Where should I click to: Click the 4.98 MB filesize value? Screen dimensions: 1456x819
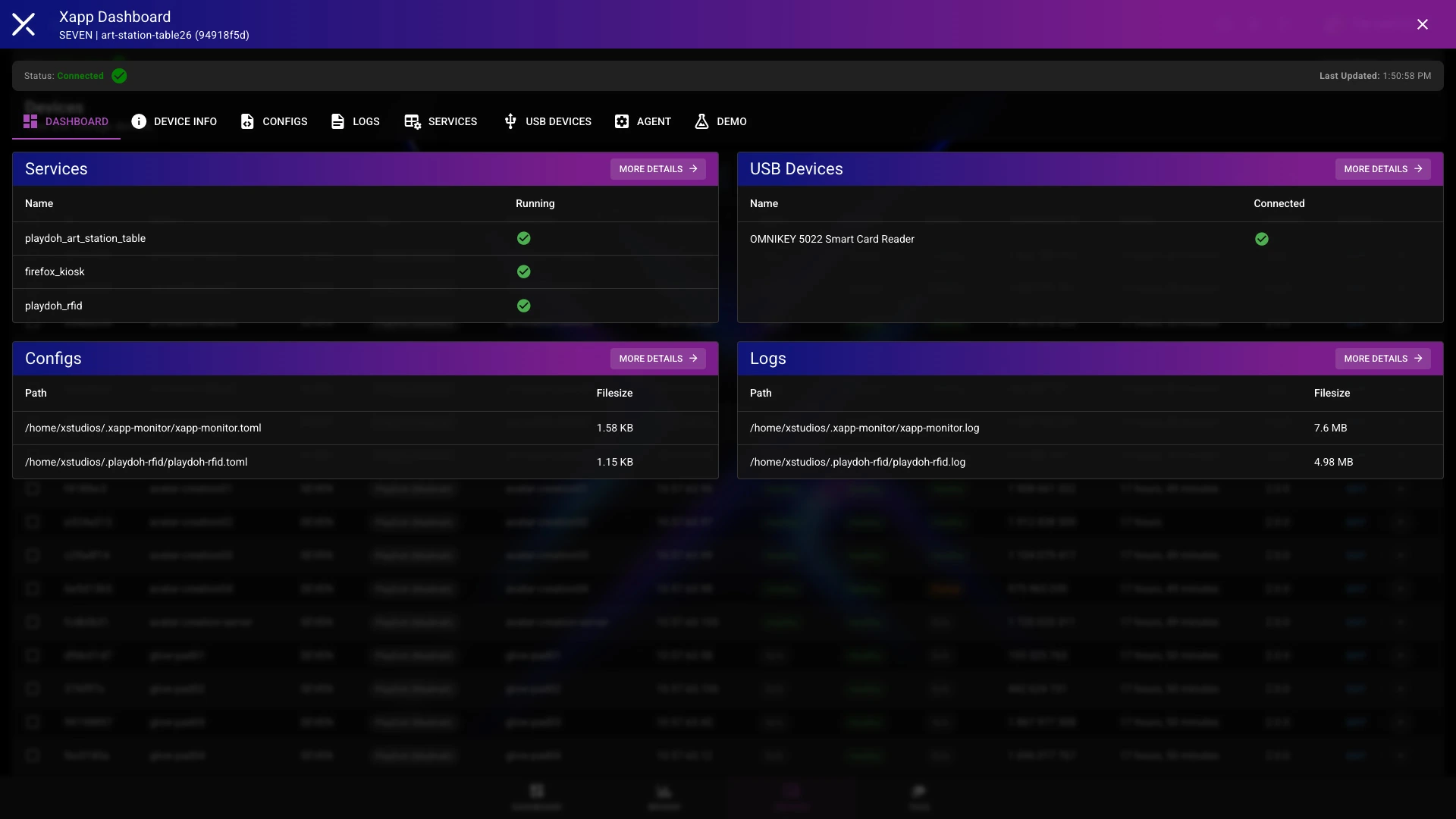[1334, 462]
